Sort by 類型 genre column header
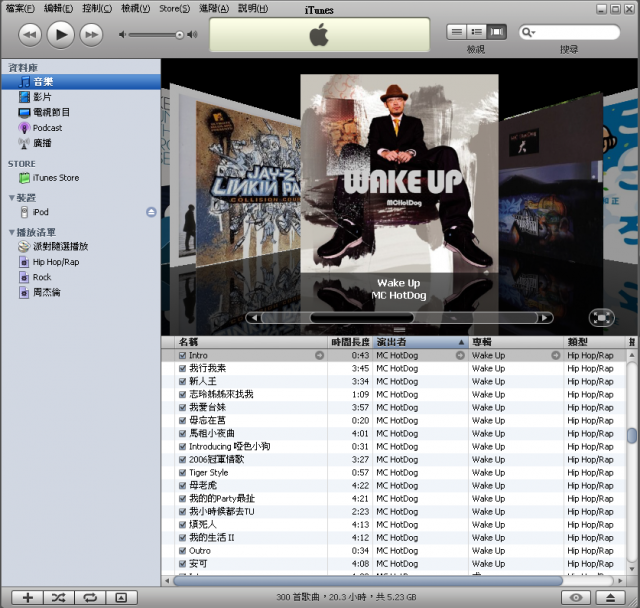The height and width of the screenshot is (608, 640). pyautogui.click(x=595, y=342)
